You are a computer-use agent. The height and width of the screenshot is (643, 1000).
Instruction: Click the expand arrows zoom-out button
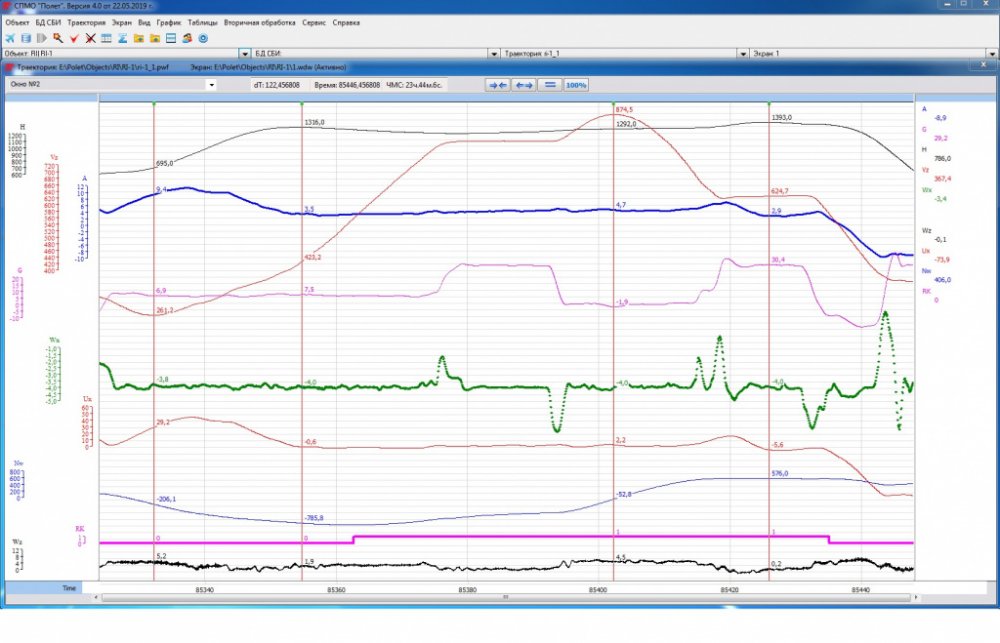524,85
